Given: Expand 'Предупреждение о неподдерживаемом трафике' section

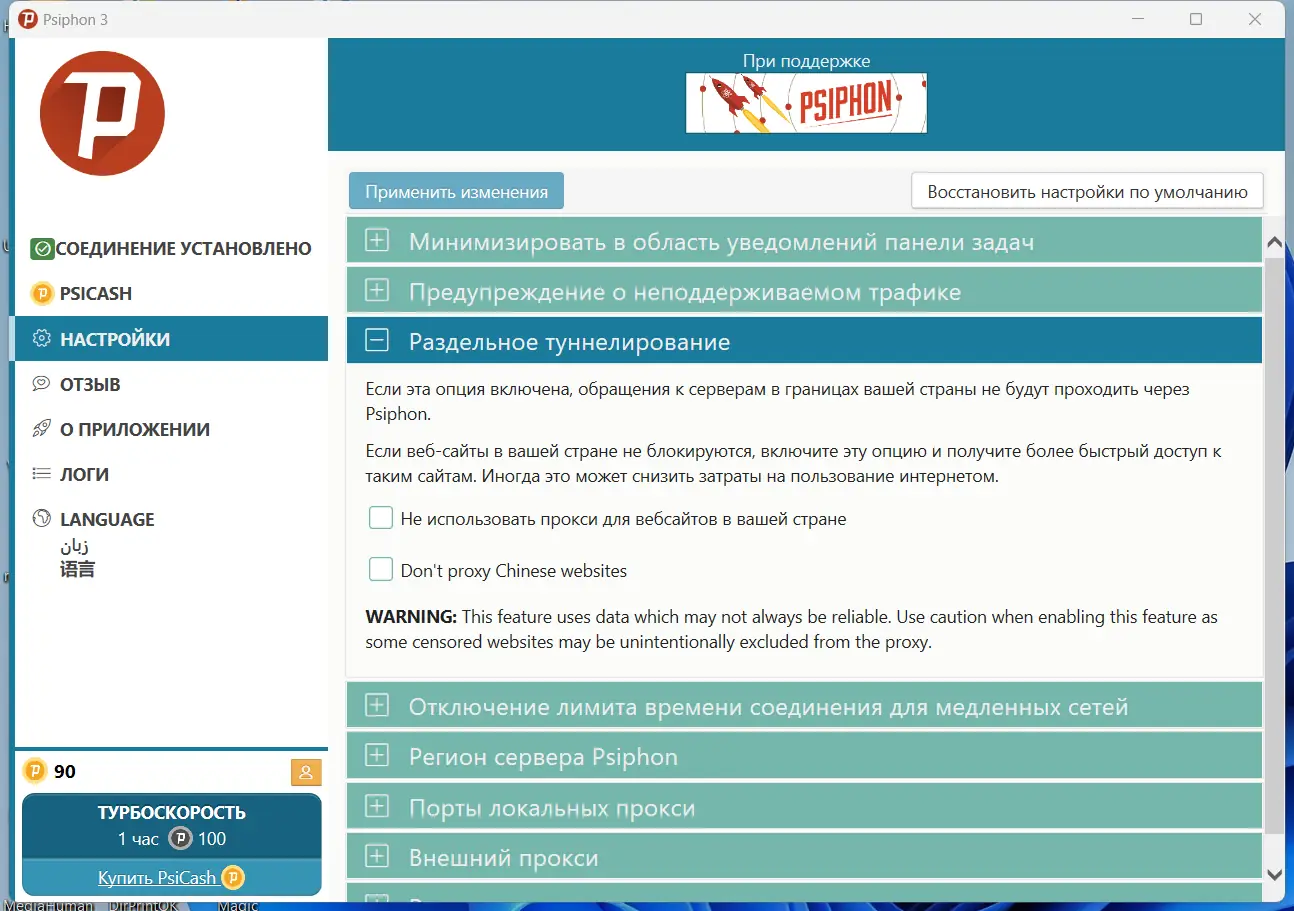Looking at the screenshot, I should [804, 292].
